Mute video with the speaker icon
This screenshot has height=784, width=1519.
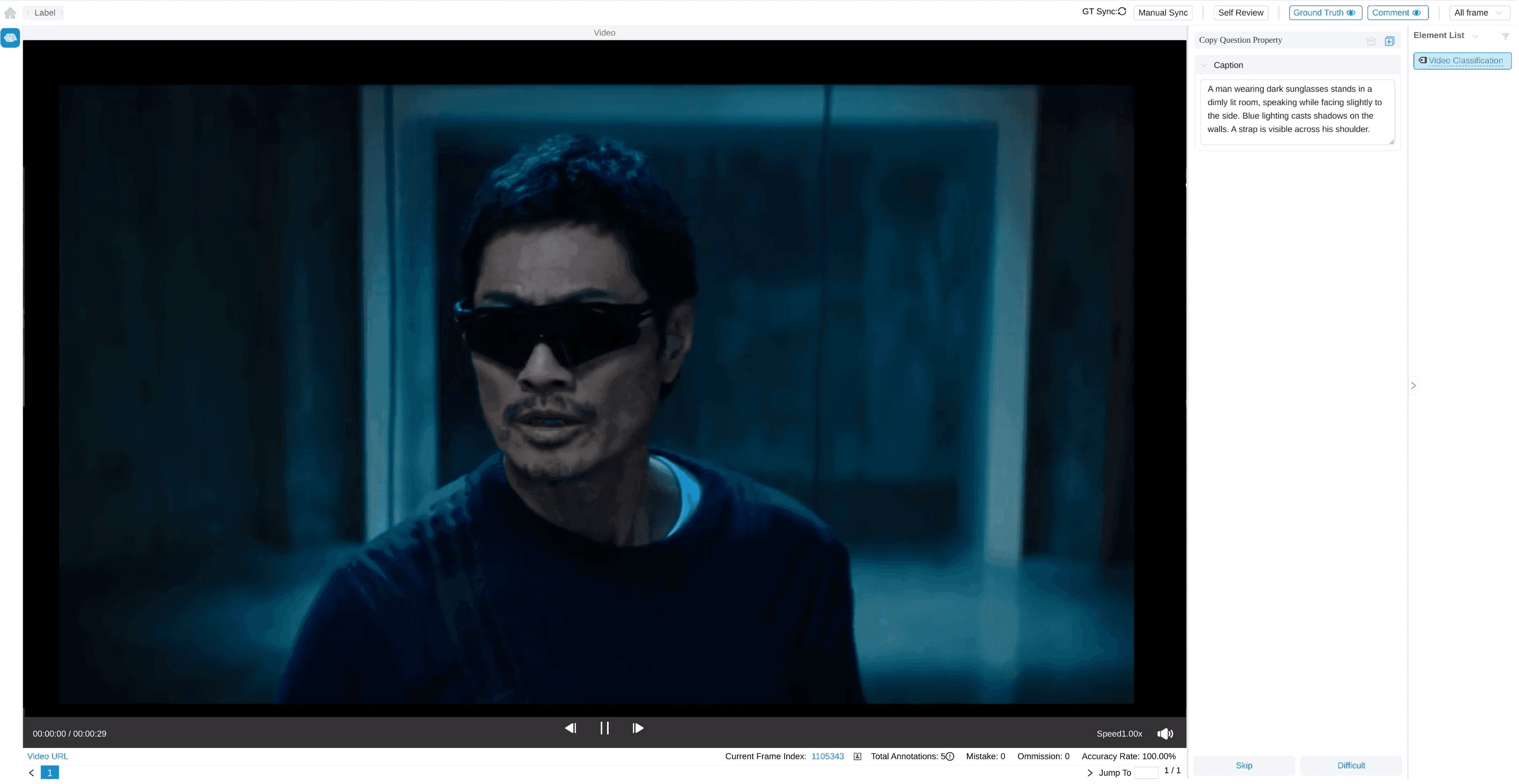point(1165,733)
